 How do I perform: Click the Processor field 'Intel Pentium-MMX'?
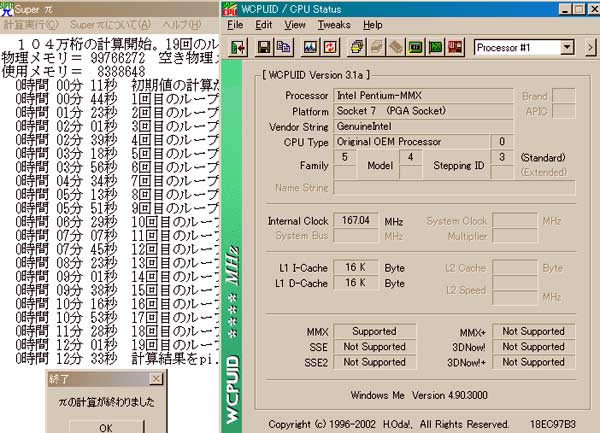(423, 96)
